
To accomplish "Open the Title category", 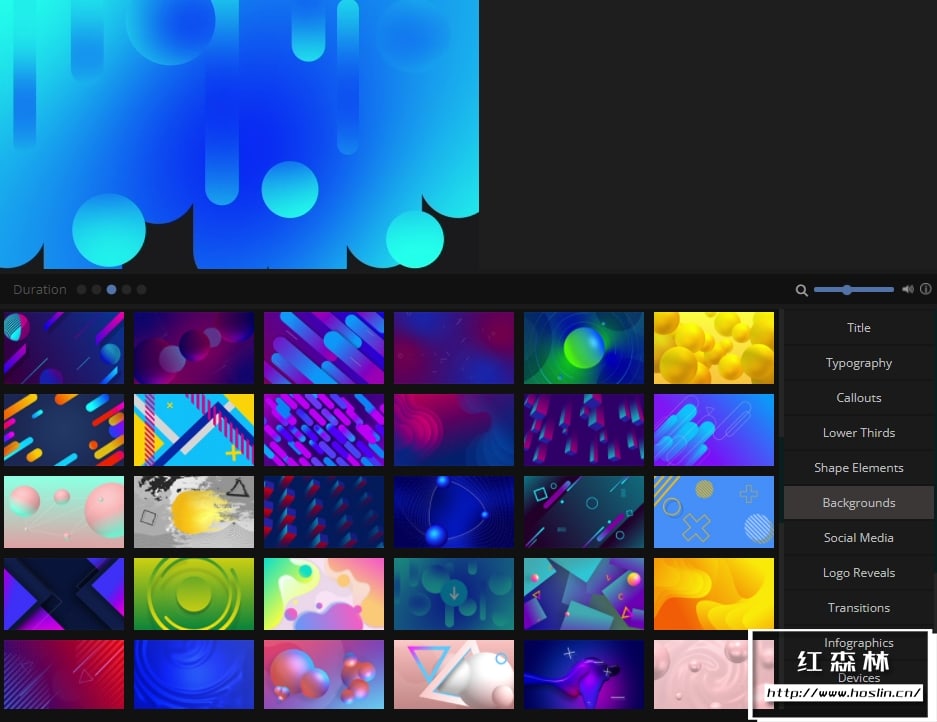I will [858, 328].
